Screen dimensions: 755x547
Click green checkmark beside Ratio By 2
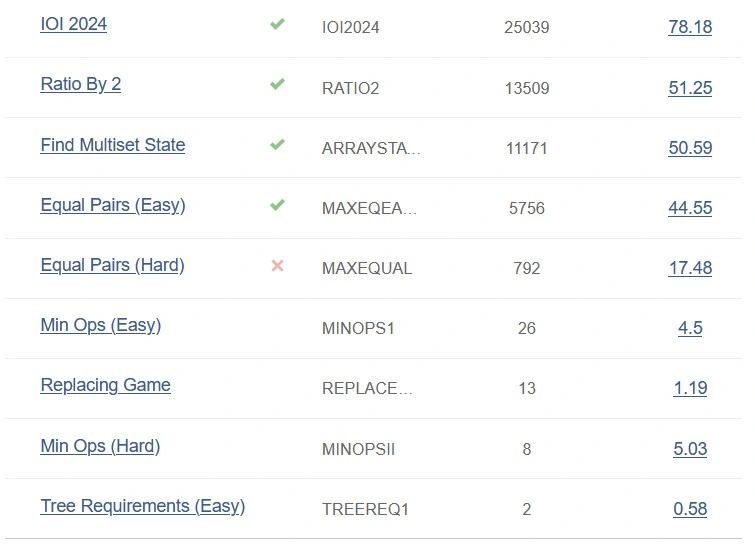point(277,84)
